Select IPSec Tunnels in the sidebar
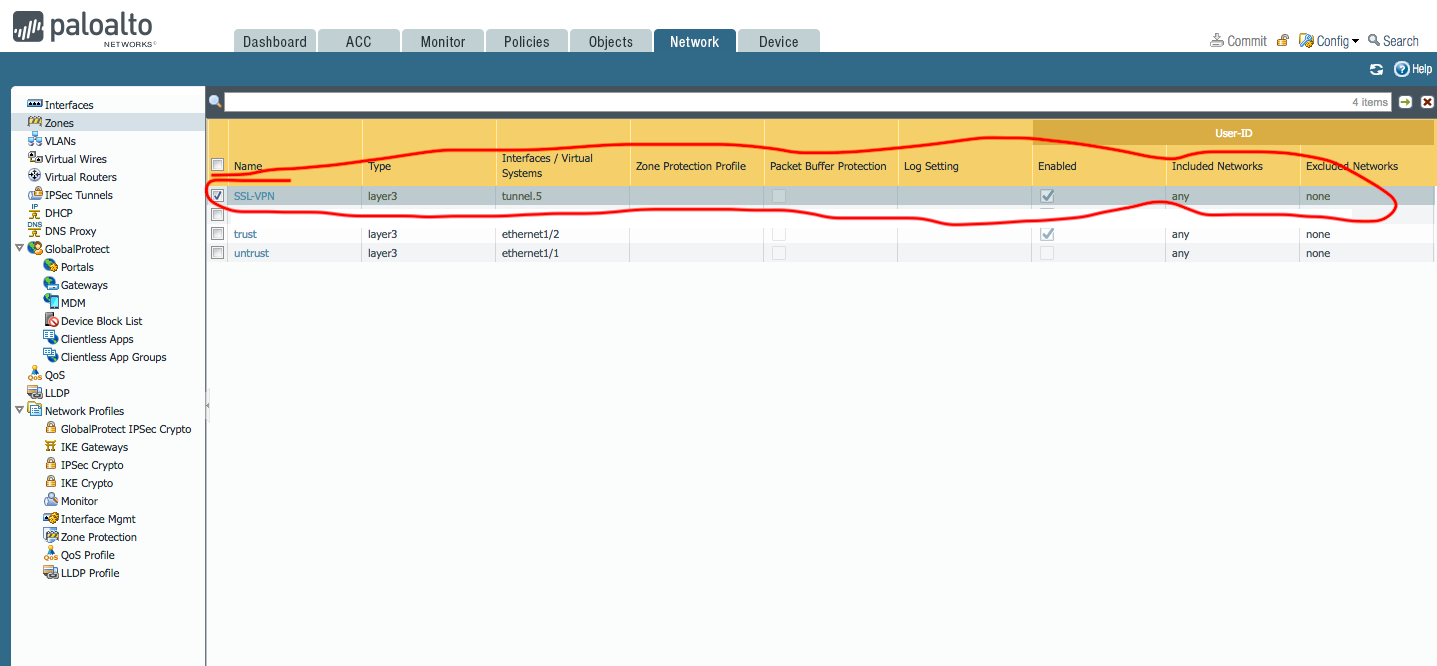Screen dimensions: 1437x666 point(78,195)
